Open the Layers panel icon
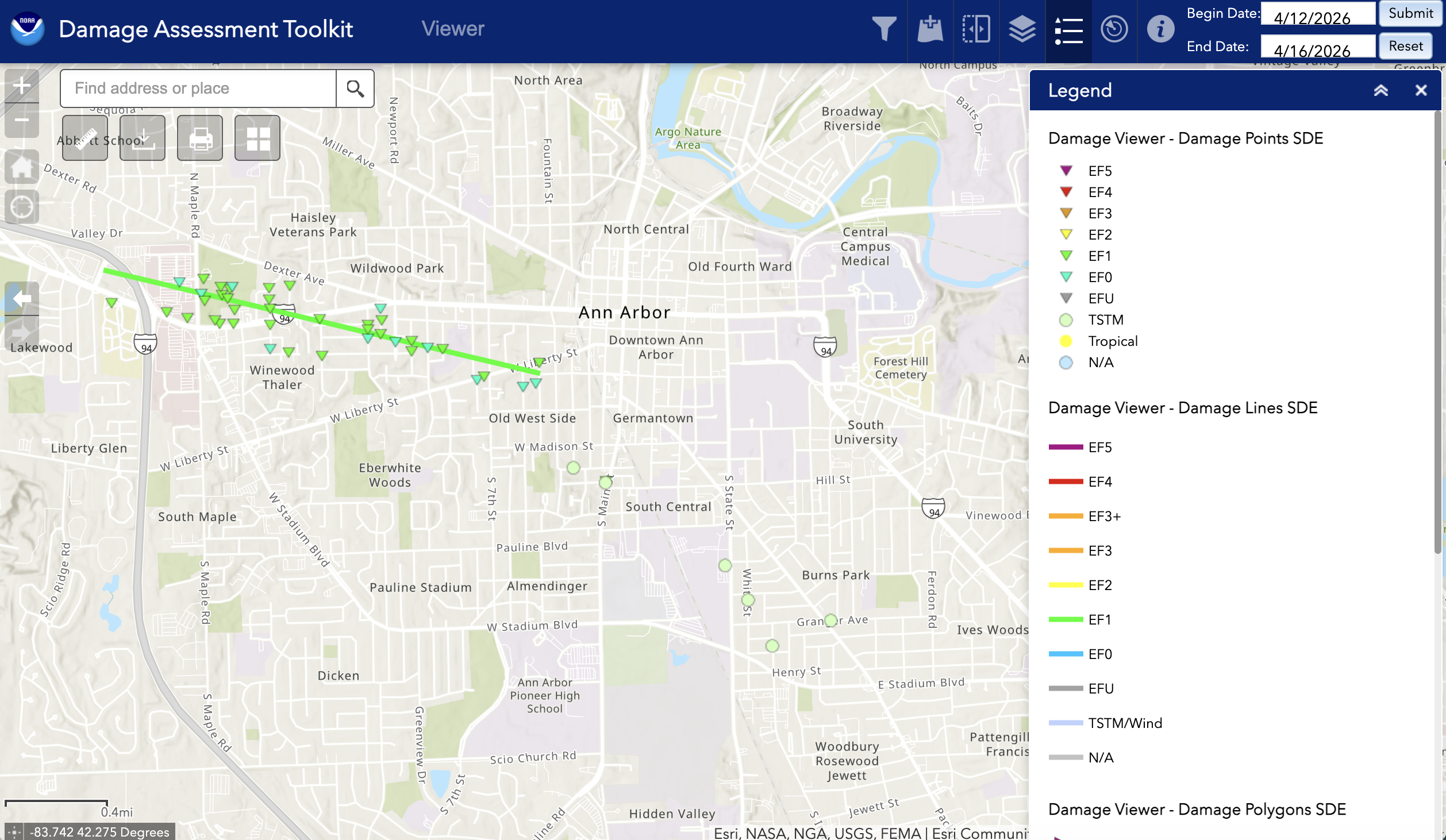Viewport: 1446px width, 840px height. click(1022, 28)
